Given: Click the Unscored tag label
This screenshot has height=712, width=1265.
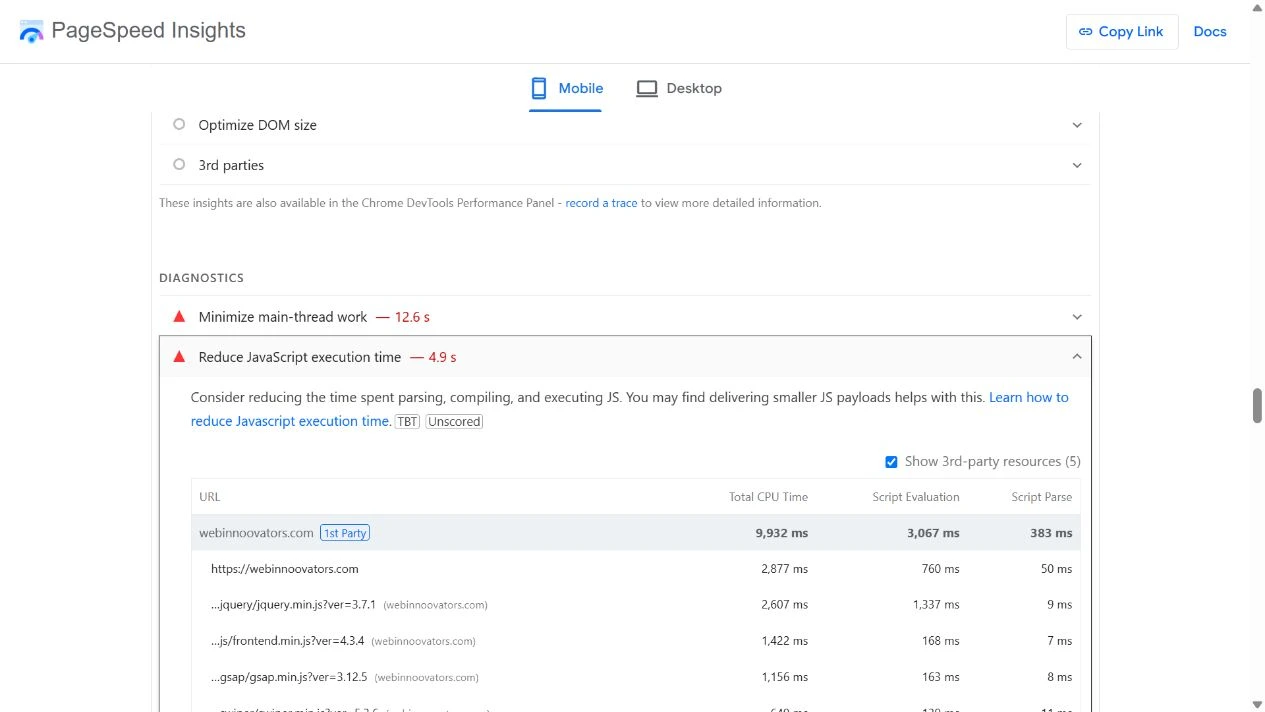Looking at the screenshot, I should [454, 422].
